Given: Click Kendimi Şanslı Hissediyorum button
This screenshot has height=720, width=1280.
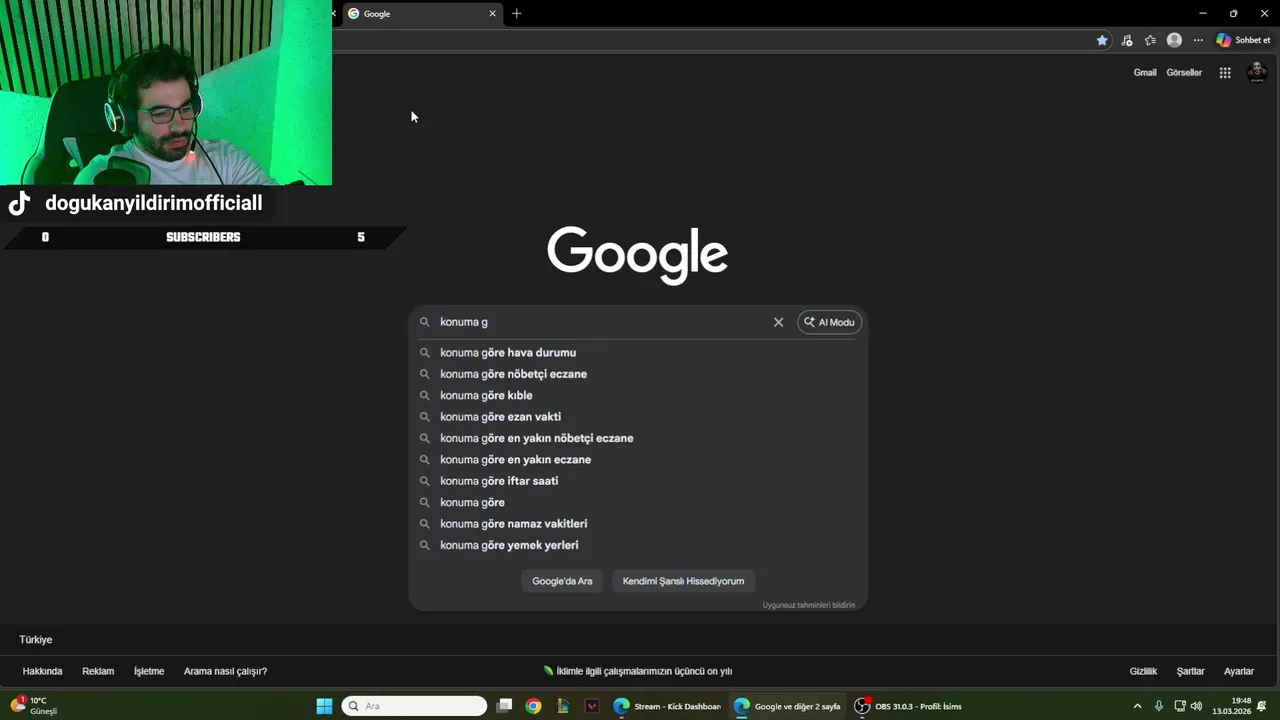Looking at the screenshot, I should (683, 581).
